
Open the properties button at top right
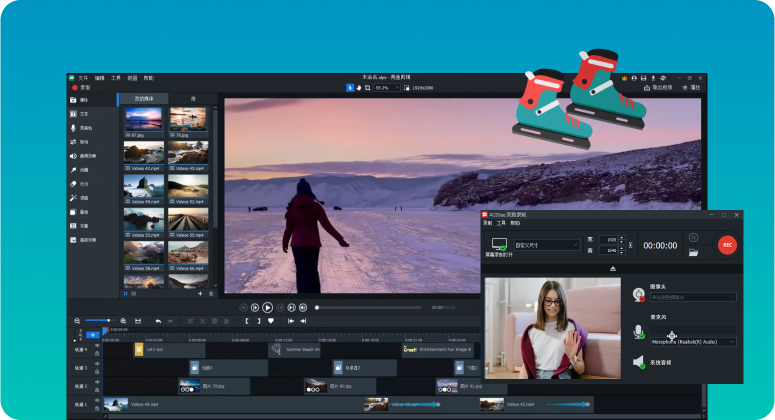click(692, 87)
